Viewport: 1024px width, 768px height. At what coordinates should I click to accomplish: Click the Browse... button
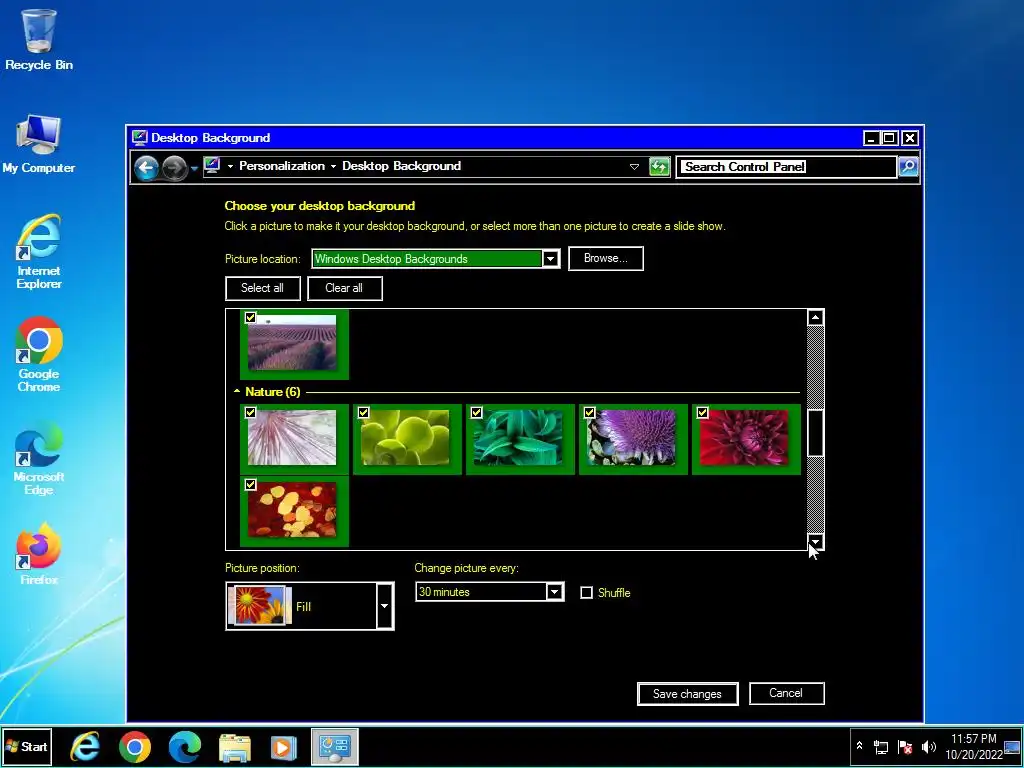605,258
